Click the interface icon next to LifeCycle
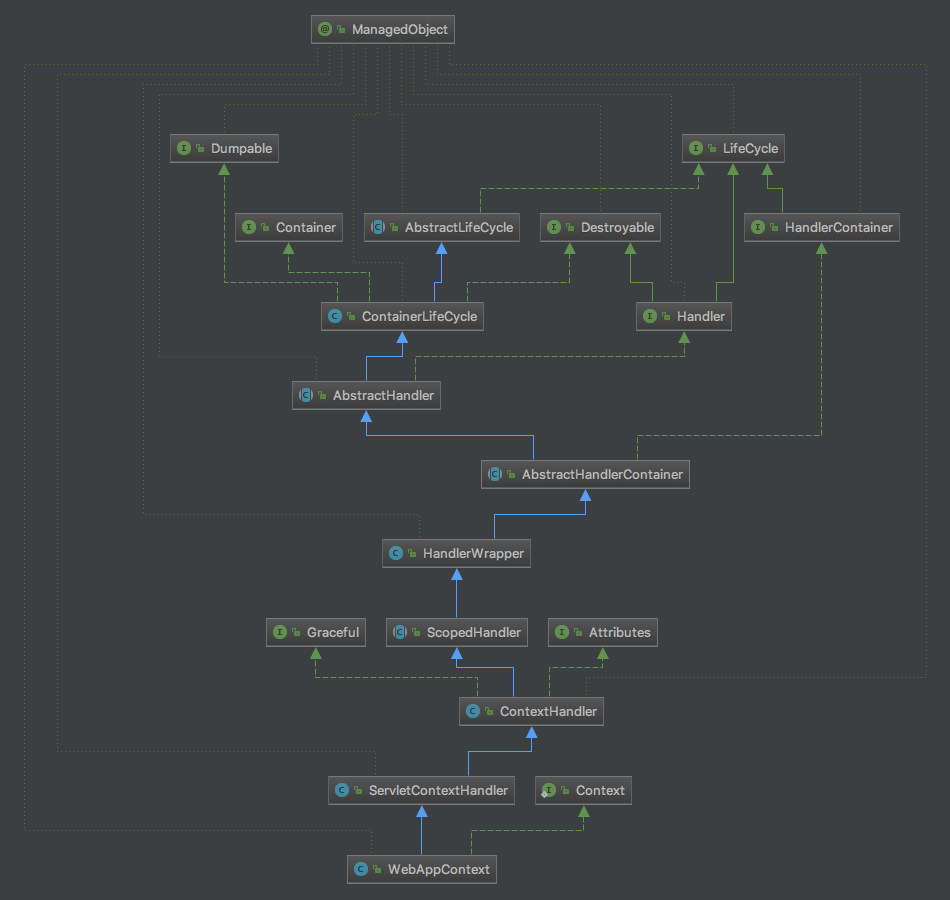Viewport: 950px width, 900px height. (695, 148)
